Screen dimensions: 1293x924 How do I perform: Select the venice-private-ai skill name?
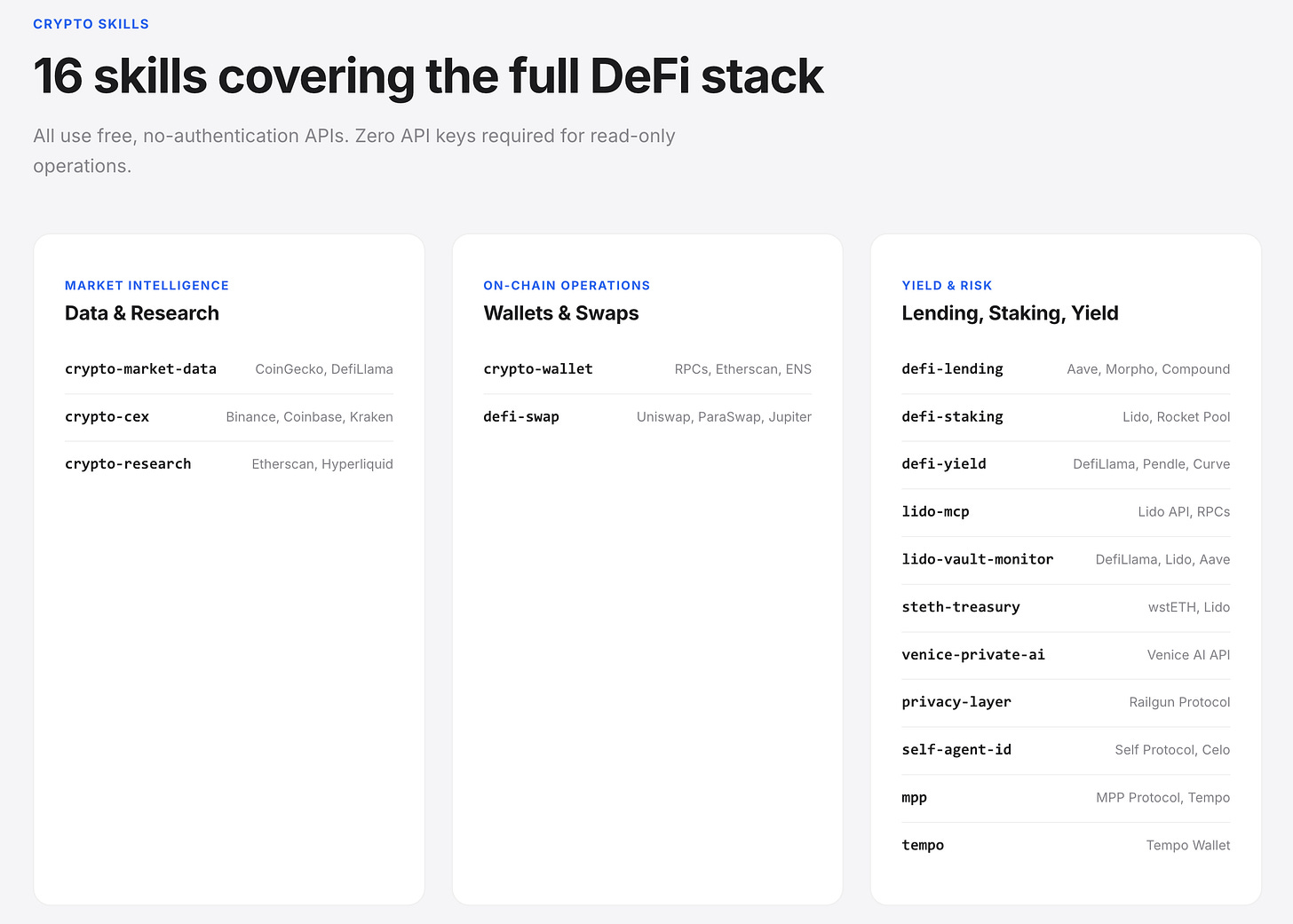pos(973,655)
